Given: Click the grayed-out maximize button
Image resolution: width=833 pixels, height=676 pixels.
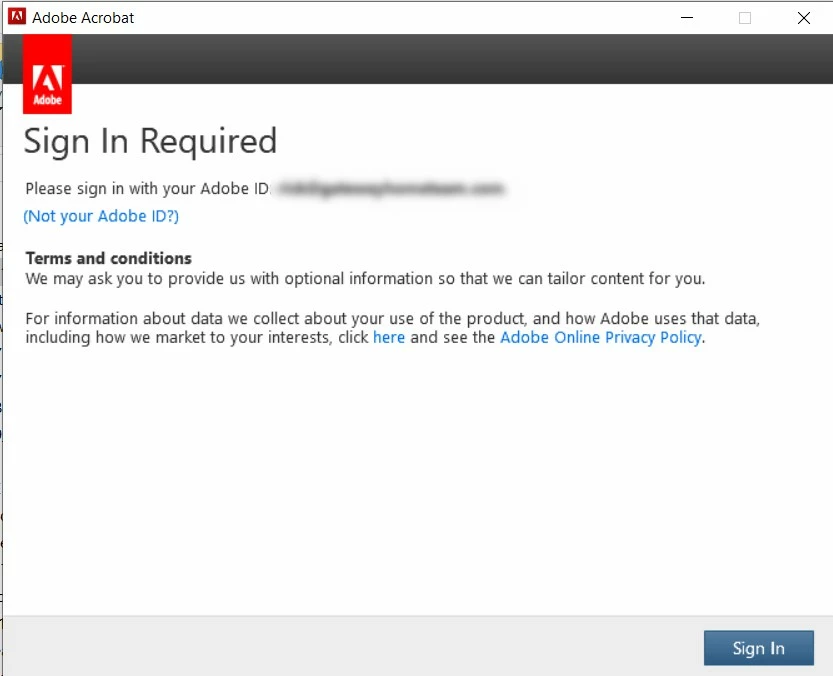Looking at the screenshot, I should point(745,18).
